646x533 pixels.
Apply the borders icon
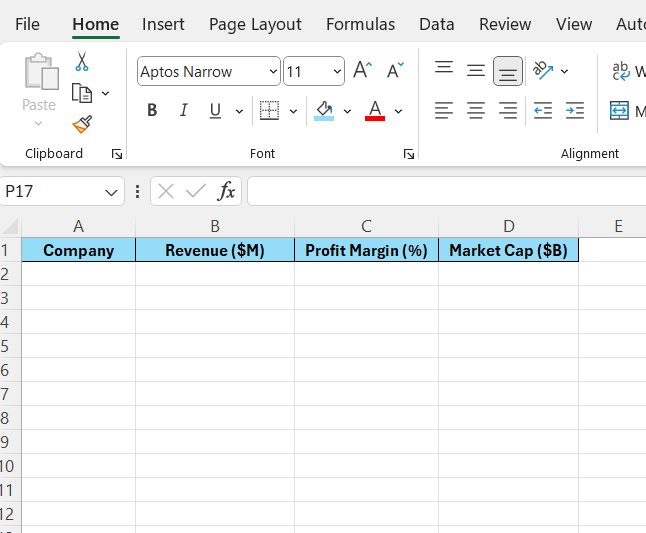click(x=269, y=110)
